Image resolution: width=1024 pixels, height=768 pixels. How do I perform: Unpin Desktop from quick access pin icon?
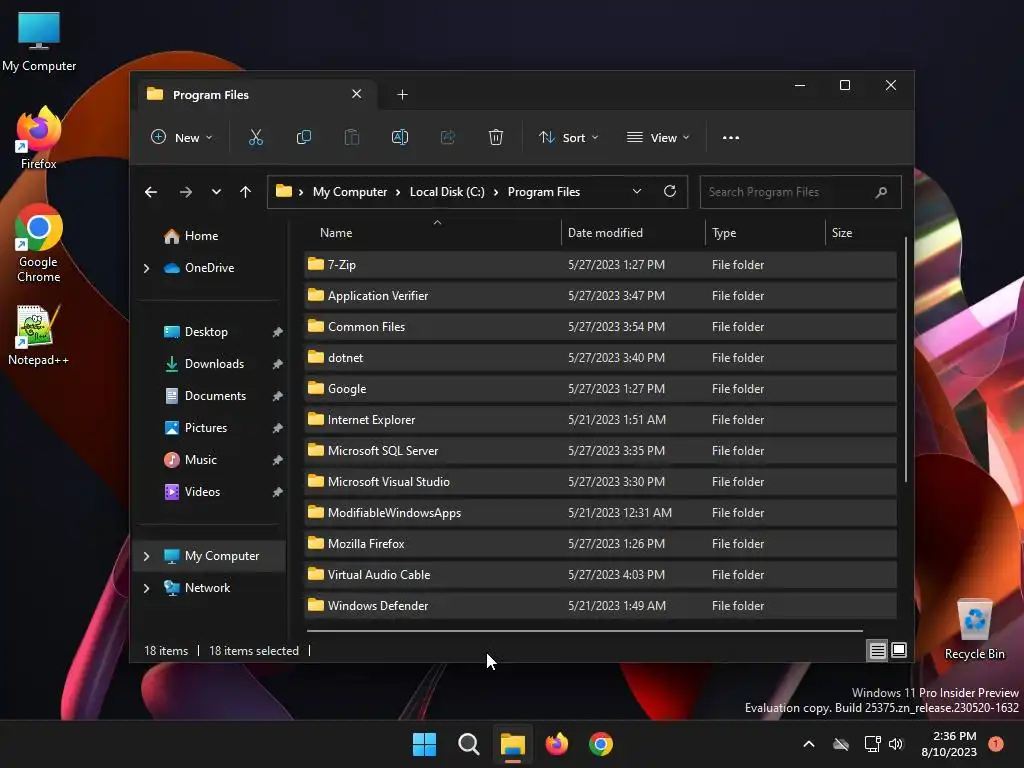point(278,332)
